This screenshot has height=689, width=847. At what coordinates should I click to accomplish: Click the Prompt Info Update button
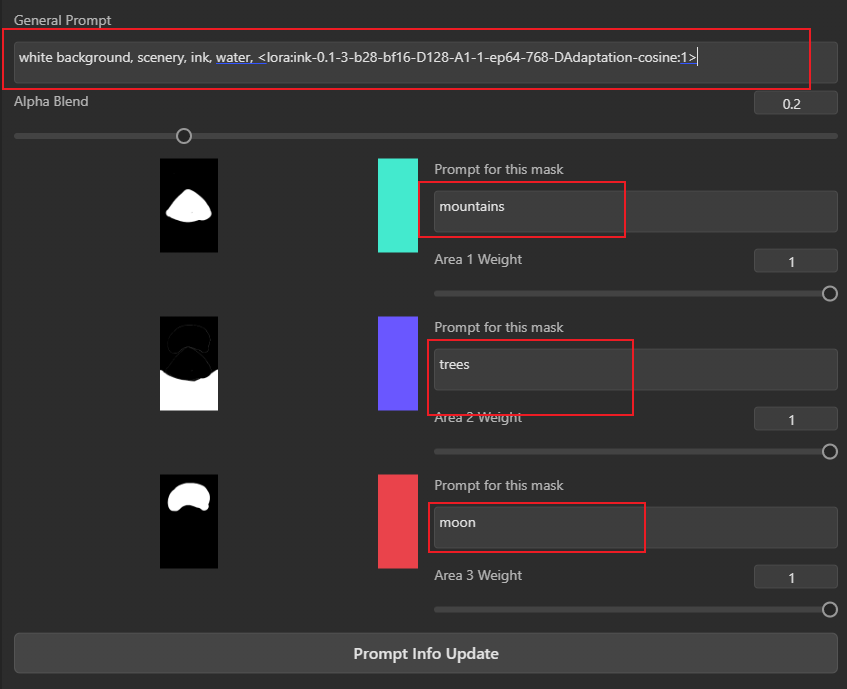tap(426, 653)
